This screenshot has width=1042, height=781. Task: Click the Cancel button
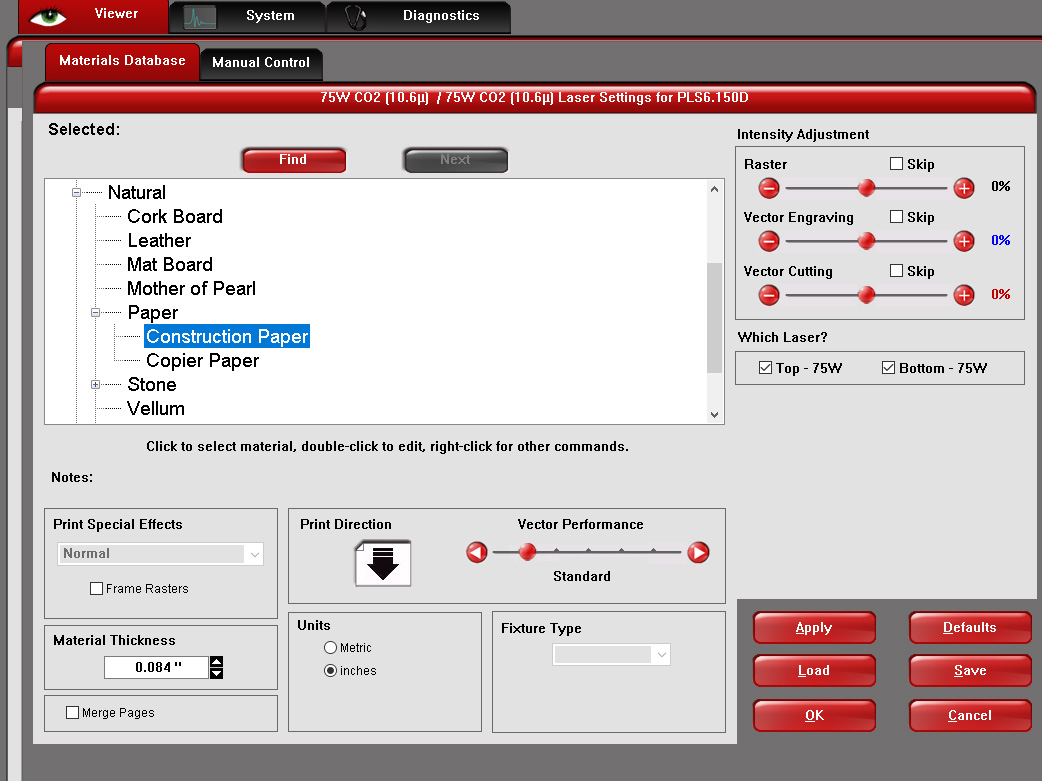970,716
